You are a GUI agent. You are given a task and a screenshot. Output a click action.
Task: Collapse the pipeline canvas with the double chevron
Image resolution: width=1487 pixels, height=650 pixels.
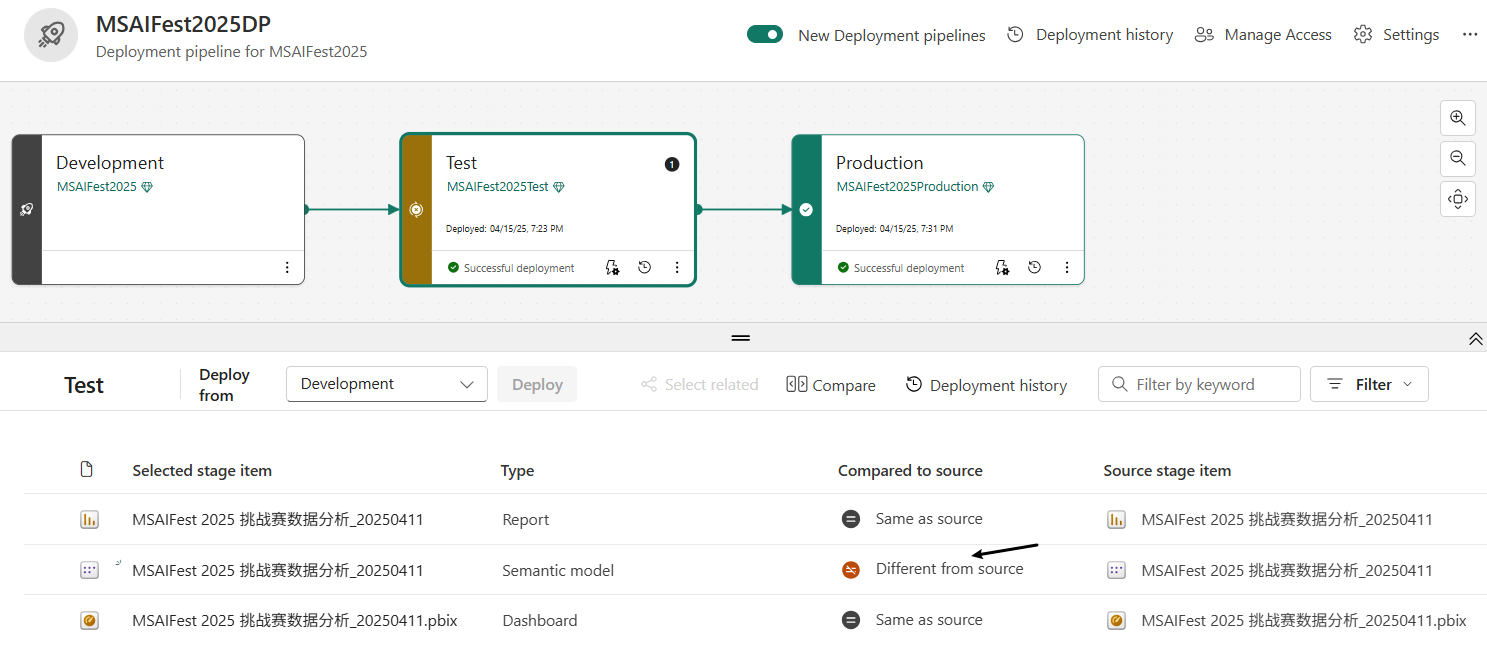[x=1475, y=339]
